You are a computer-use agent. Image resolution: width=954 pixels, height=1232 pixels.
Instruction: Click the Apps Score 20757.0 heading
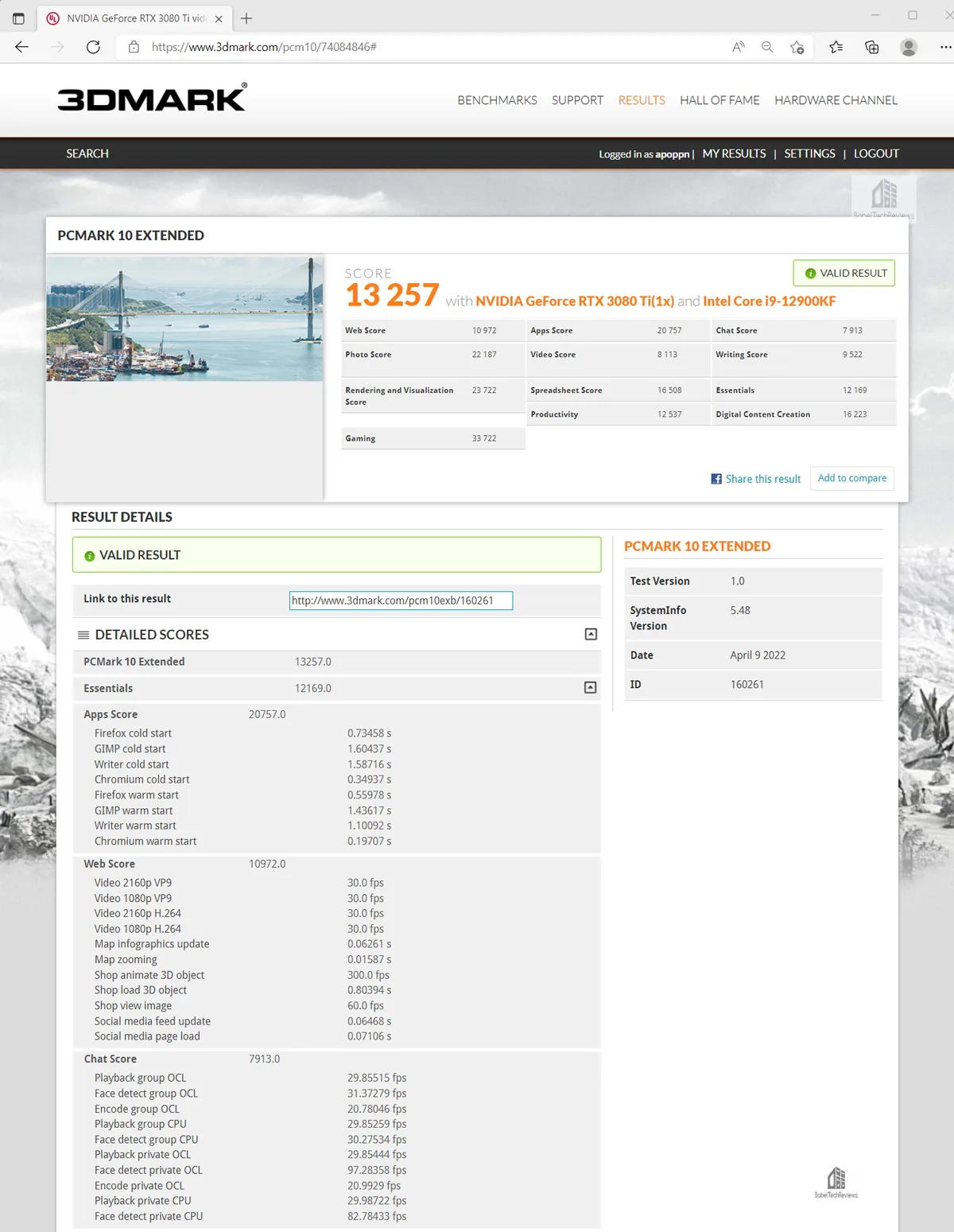[x=184, y=714]
